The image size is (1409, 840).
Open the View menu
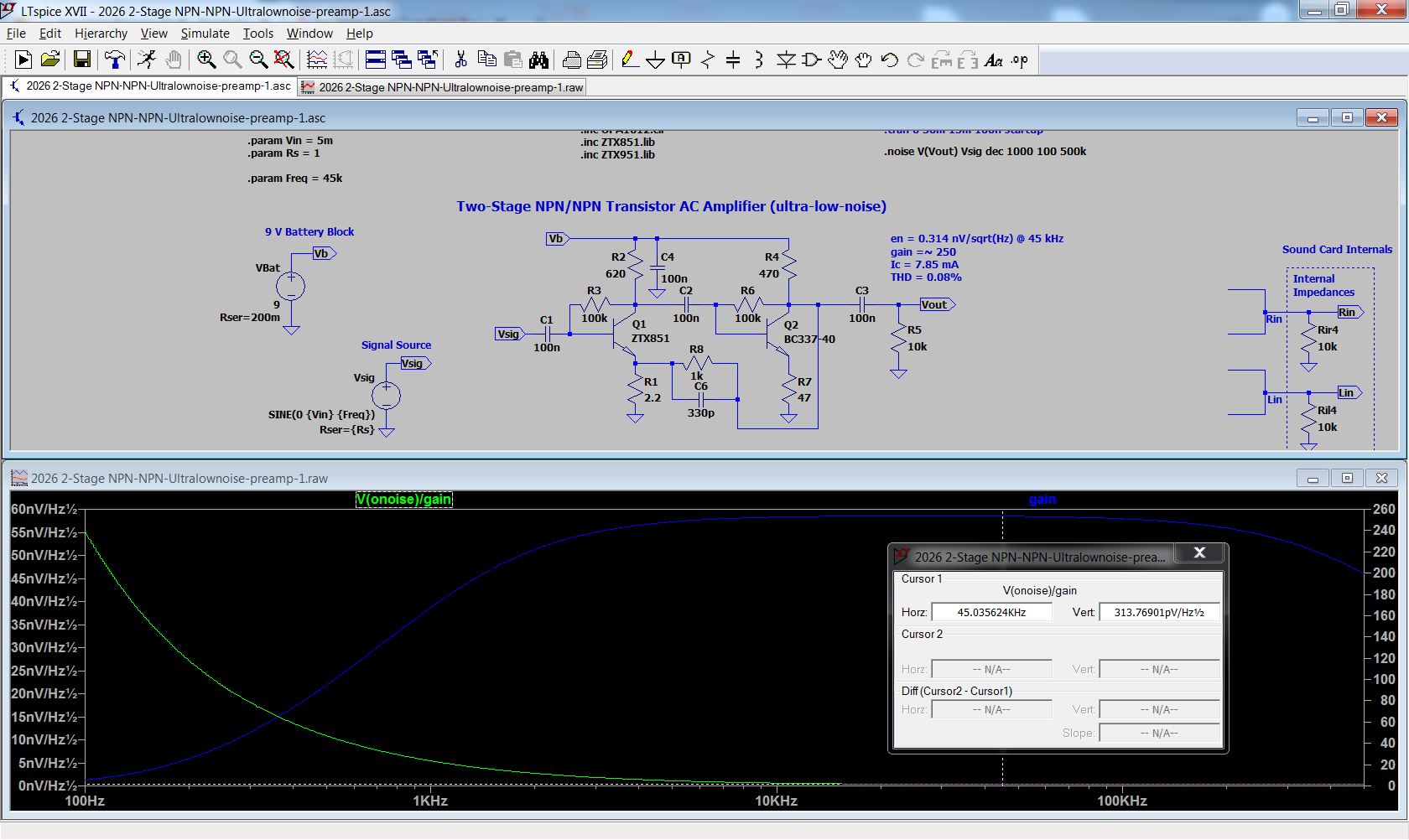coord(153,34)
